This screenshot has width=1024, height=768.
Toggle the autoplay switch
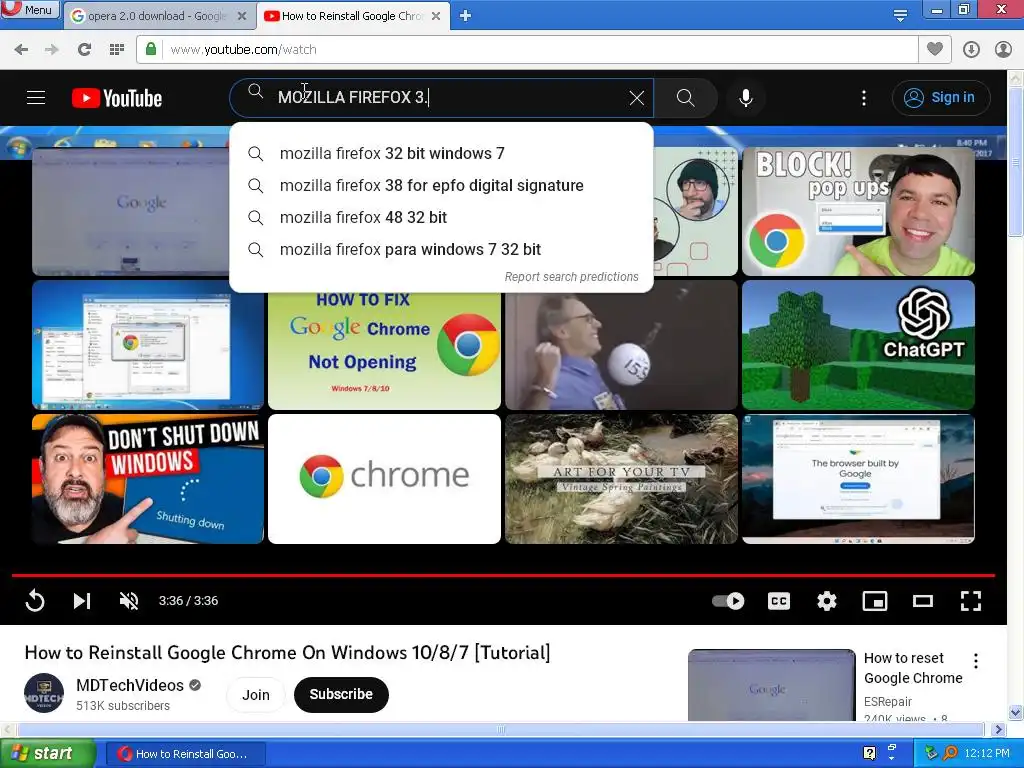tap(728, 601)
